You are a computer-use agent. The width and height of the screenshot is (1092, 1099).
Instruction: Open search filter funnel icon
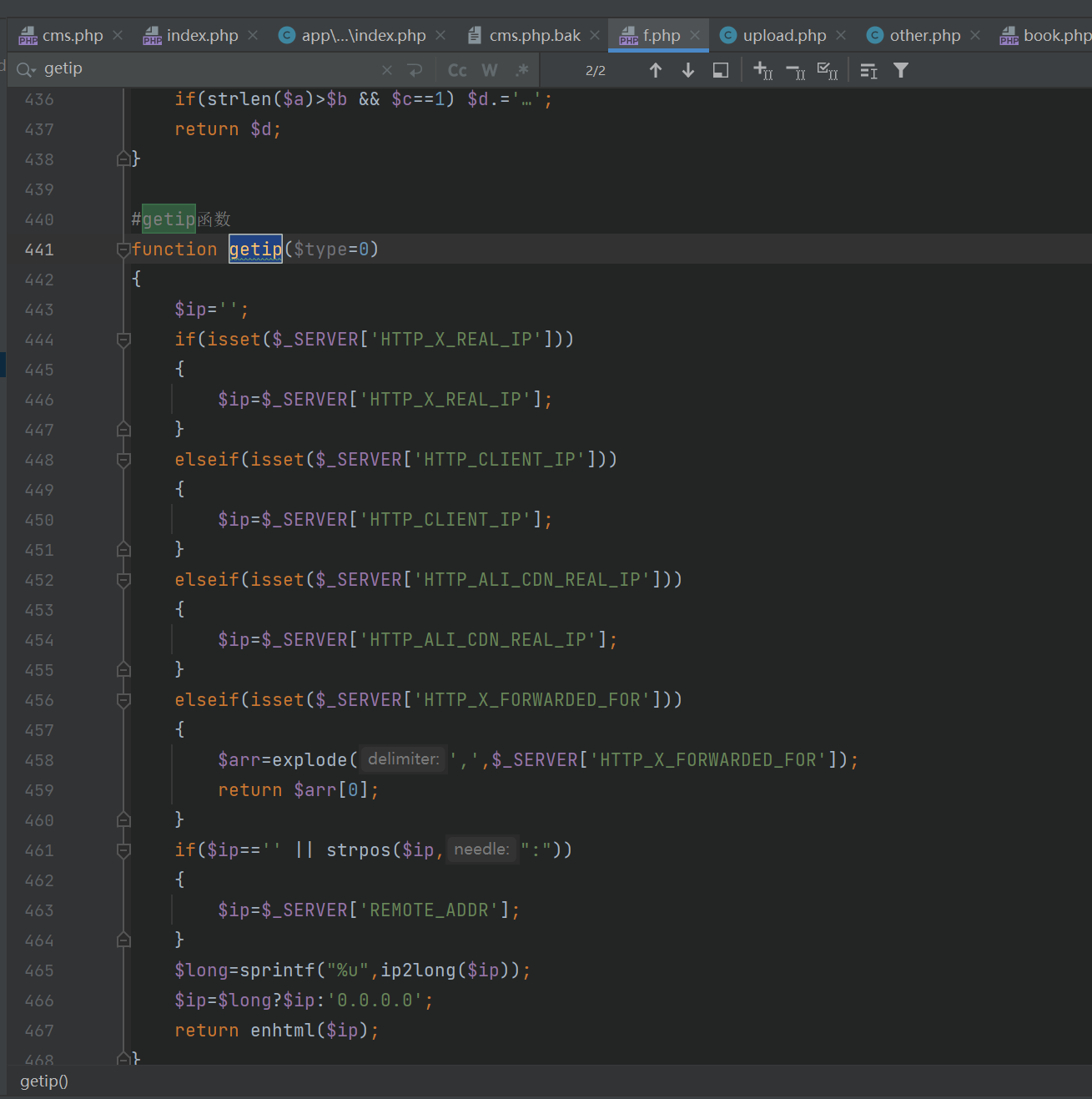point(901,70)
